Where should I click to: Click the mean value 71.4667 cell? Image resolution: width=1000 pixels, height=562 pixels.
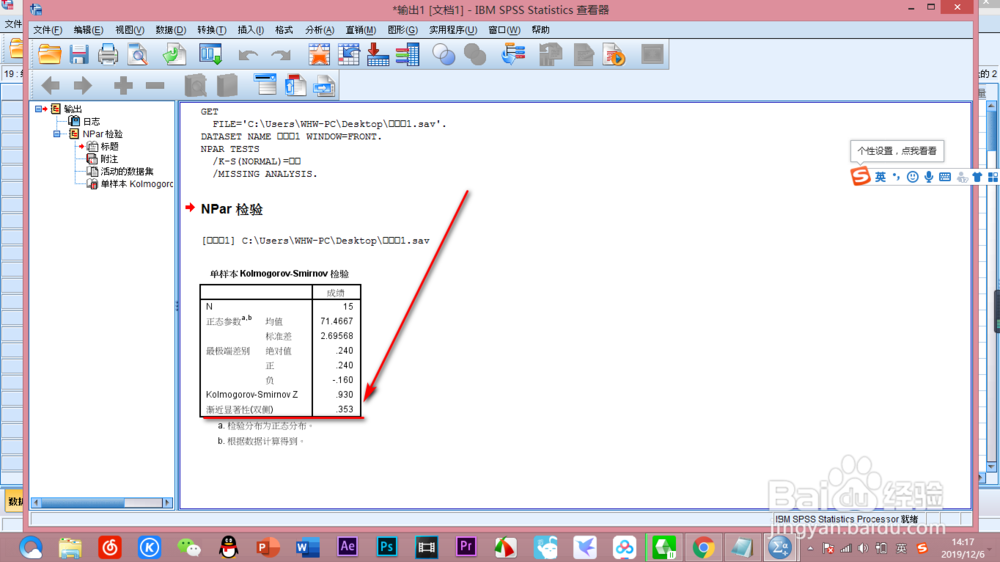[x=336, y=322]
